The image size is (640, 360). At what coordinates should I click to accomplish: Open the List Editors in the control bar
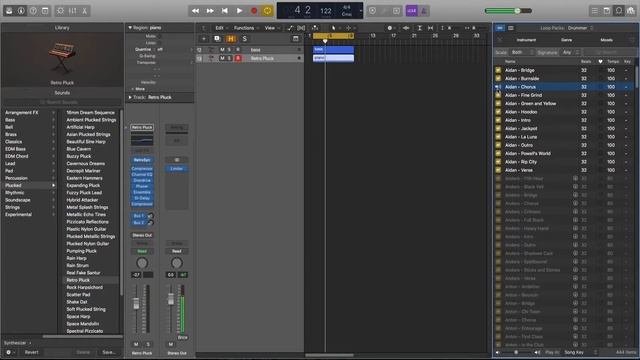coord(595,11)
